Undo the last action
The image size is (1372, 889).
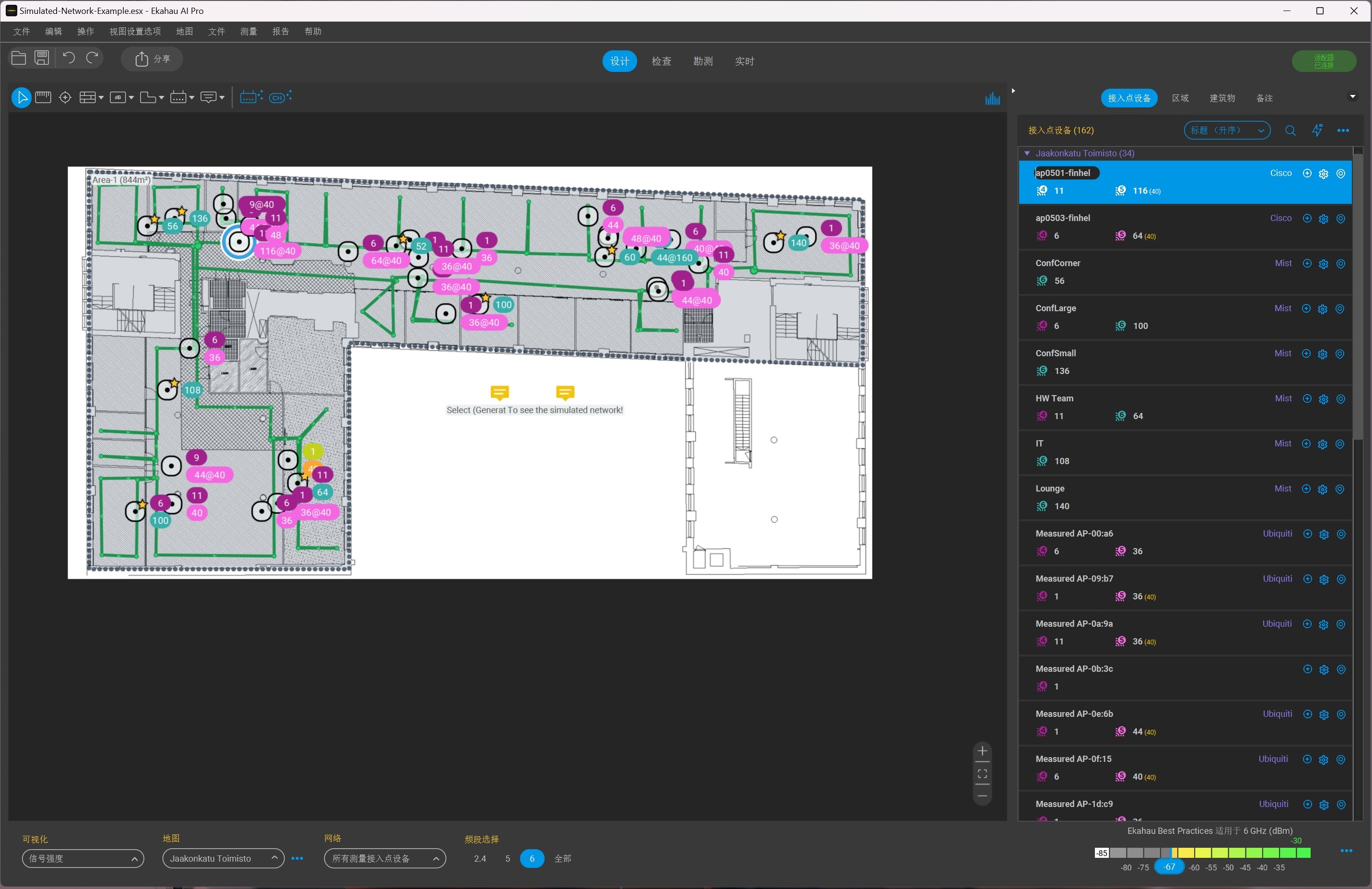click(x=69, y=58)
